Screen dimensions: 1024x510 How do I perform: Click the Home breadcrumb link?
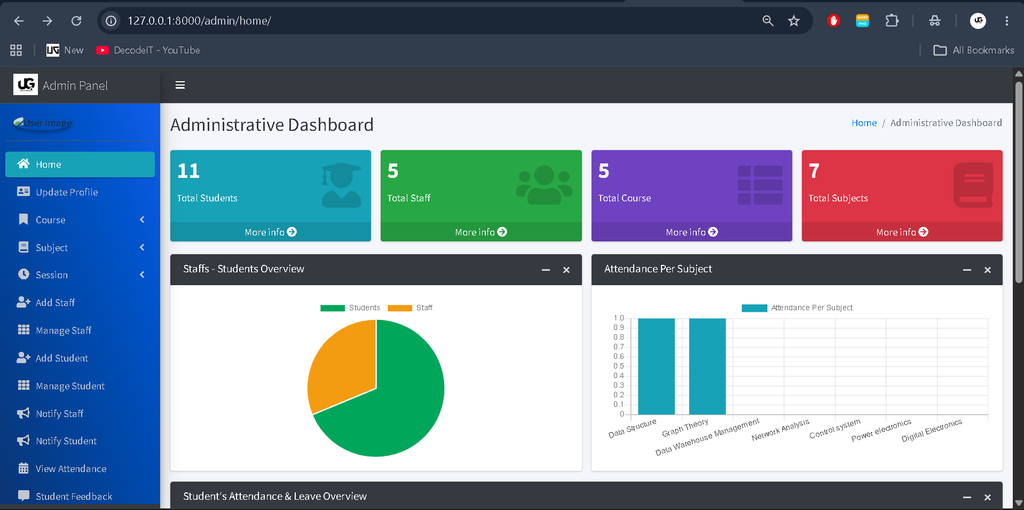(864, 123)
